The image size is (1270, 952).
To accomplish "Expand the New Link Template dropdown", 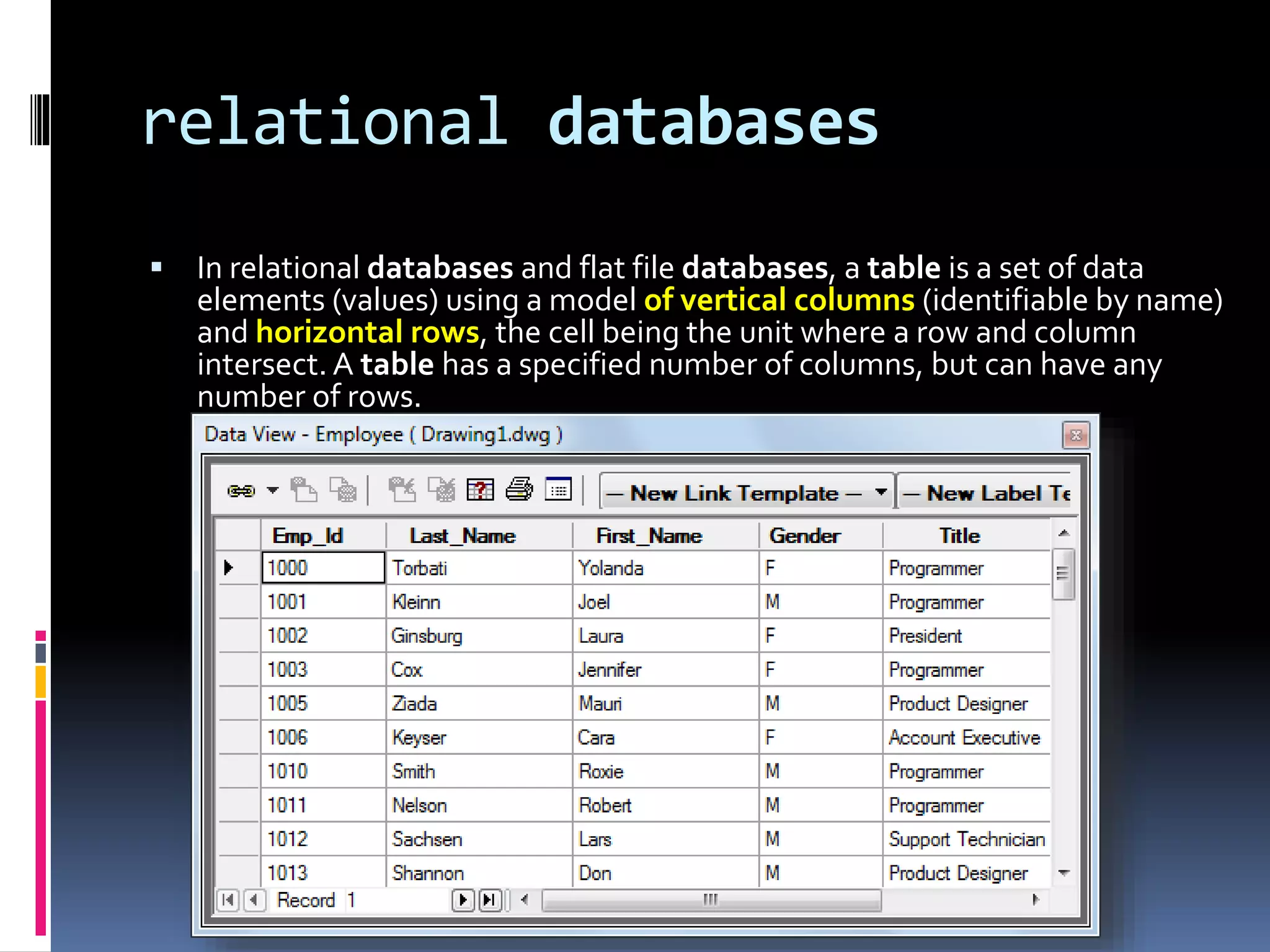I will point(881,493).
